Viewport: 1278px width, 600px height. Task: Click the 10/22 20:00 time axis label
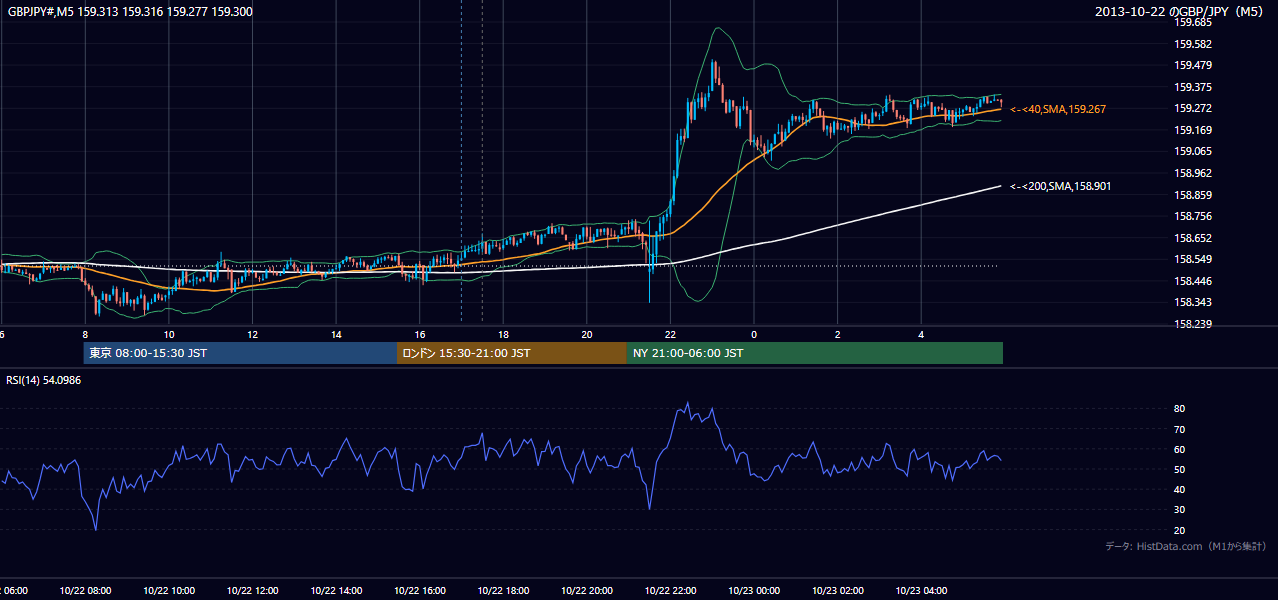[586, 590]
